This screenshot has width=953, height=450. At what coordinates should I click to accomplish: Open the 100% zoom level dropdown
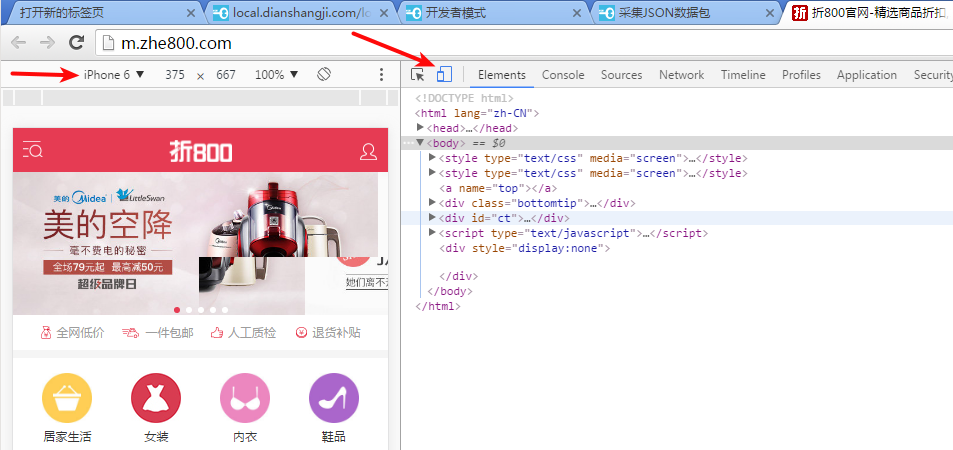(x=277, y=75)
